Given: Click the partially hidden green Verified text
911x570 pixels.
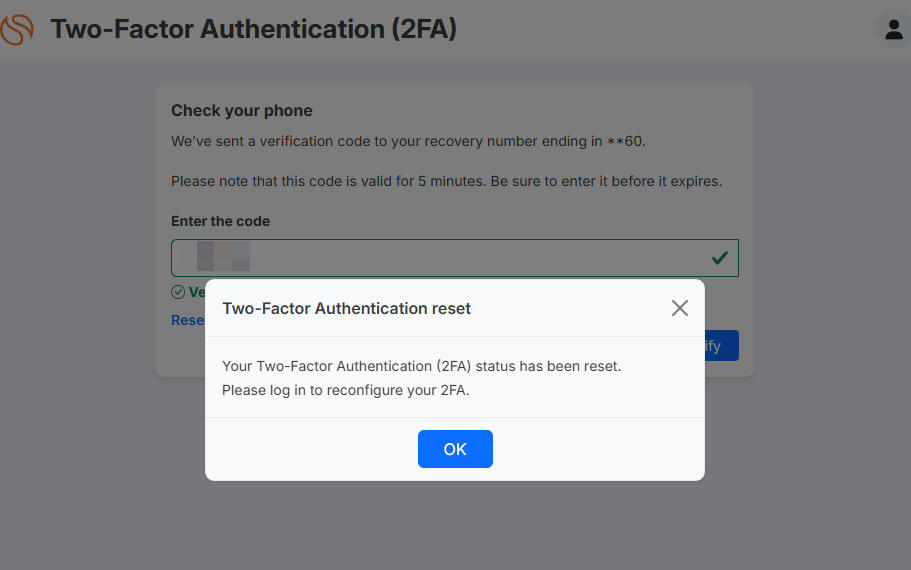Looking at the screenshot, I should (x=197, y=292).
